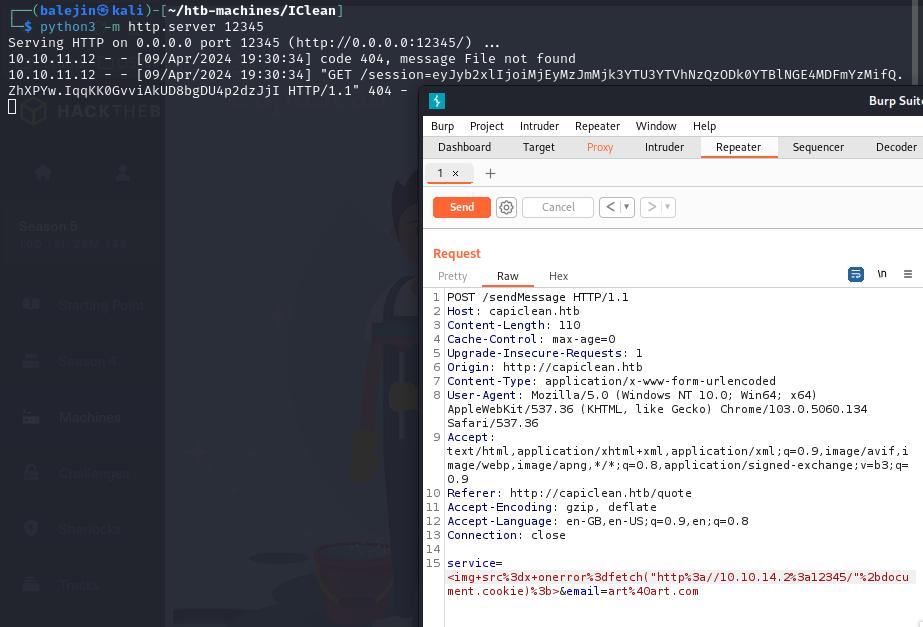Click the Send button
Image resolution: width=923 pixels, height=627 pixels.
(x=462, y=207)
